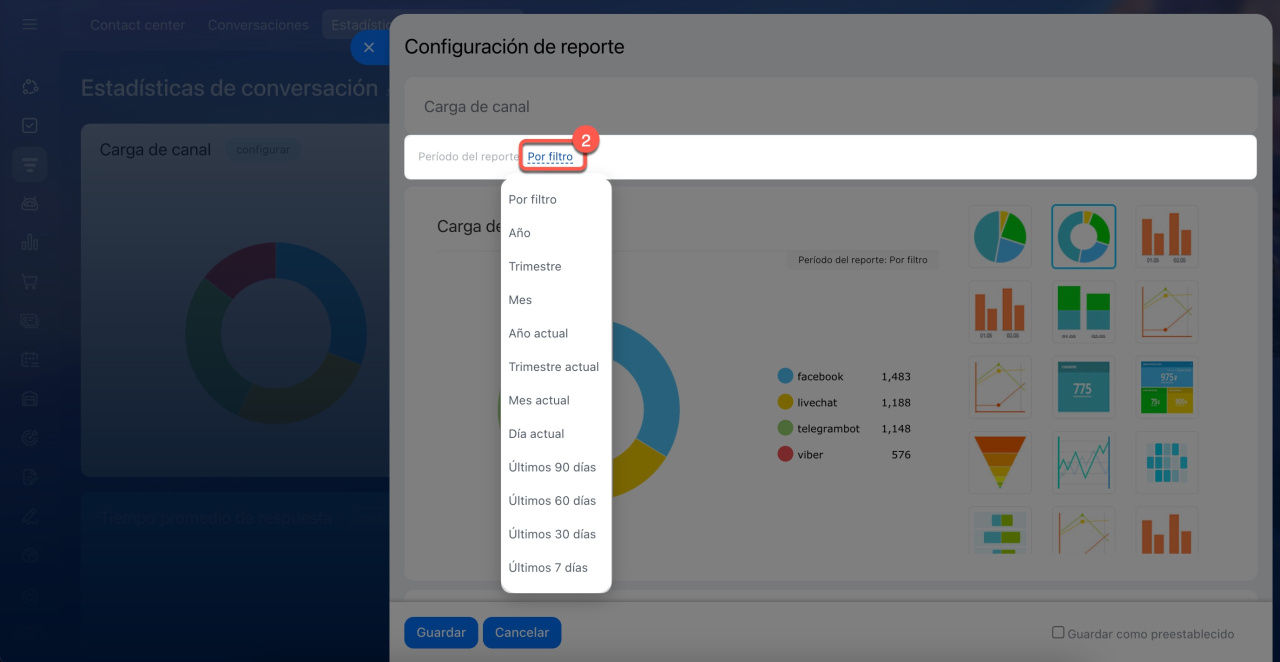The image size is (1280, 662).
Task: Click the green telegrambot legend dot
Action: (x=785, y=428)
